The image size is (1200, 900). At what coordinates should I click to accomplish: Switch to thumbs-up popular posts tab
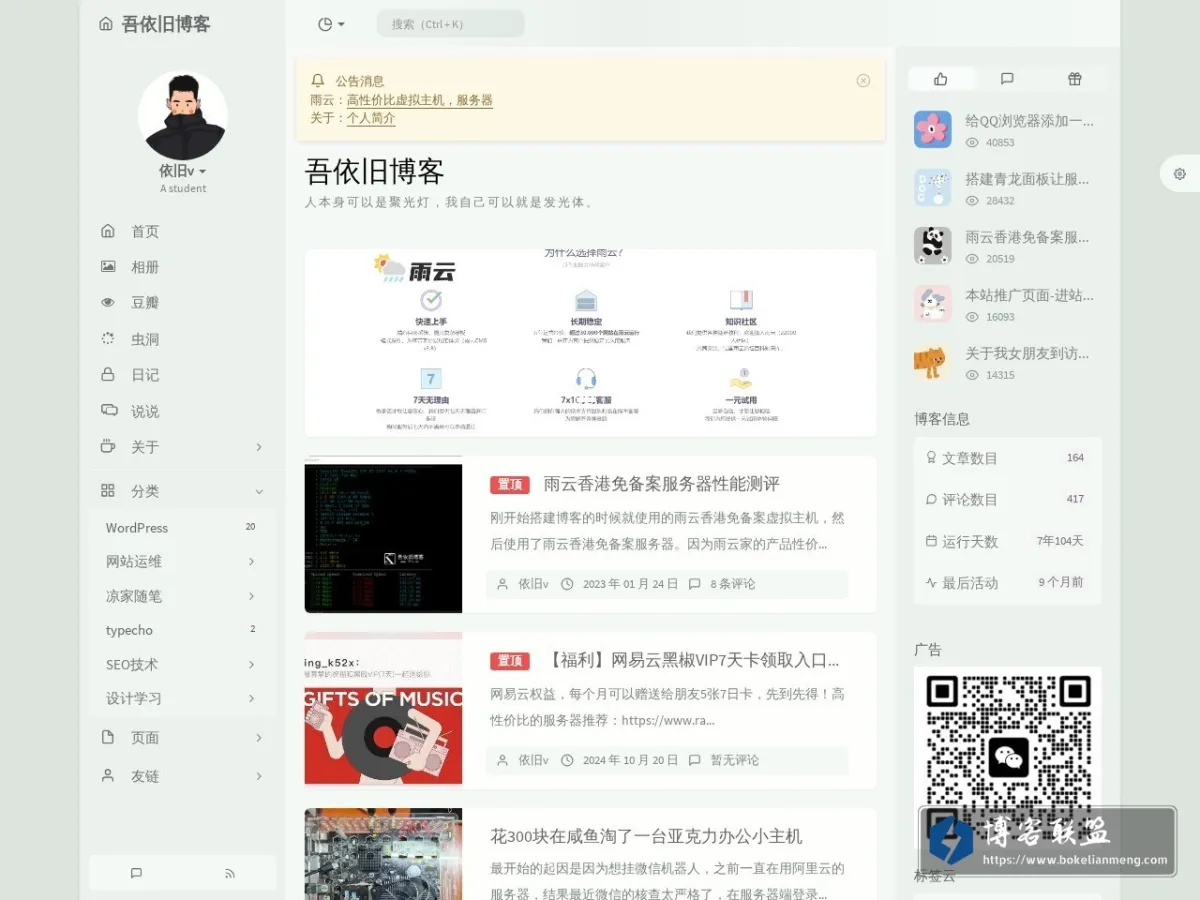tap(941, 79)
